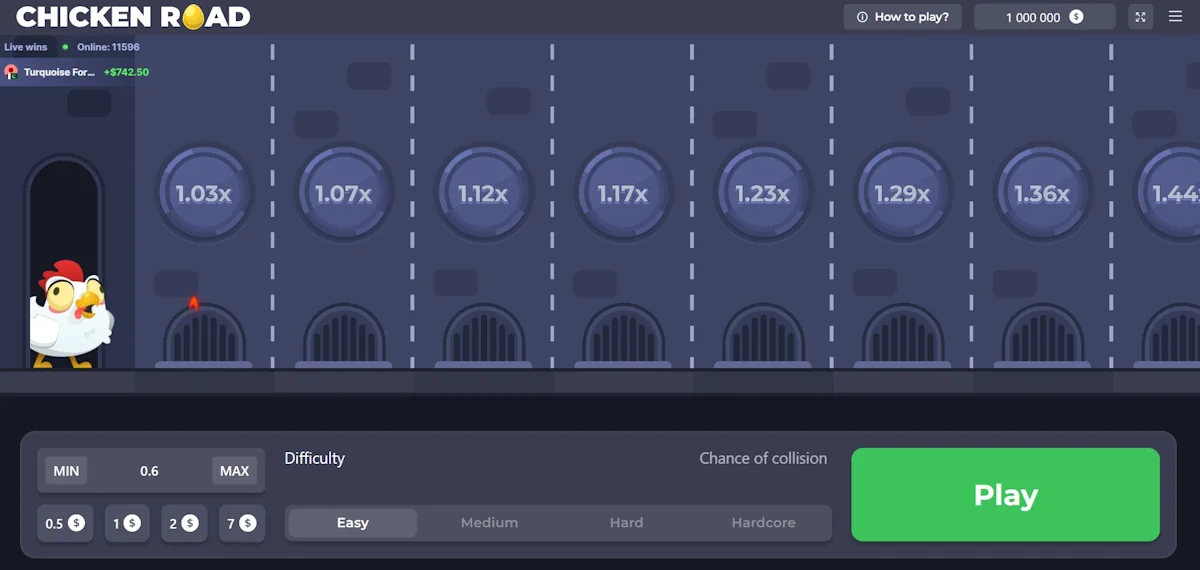Click the 1.12x multiplier coin
The image size is (1200, 570).
483,193
